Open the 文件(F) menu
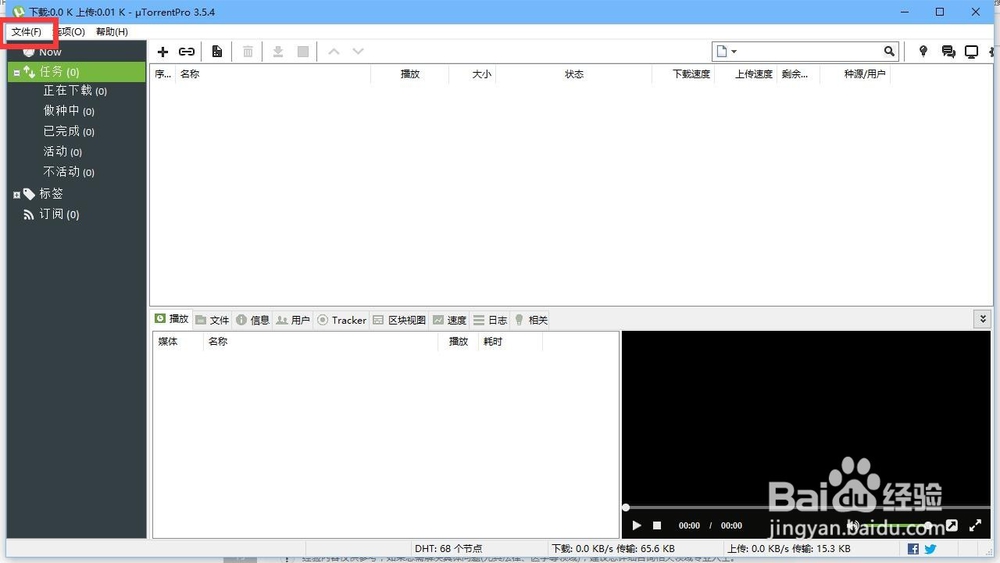Image resolution: width=1000 pixels, height=563 pixels. (26, 32)
